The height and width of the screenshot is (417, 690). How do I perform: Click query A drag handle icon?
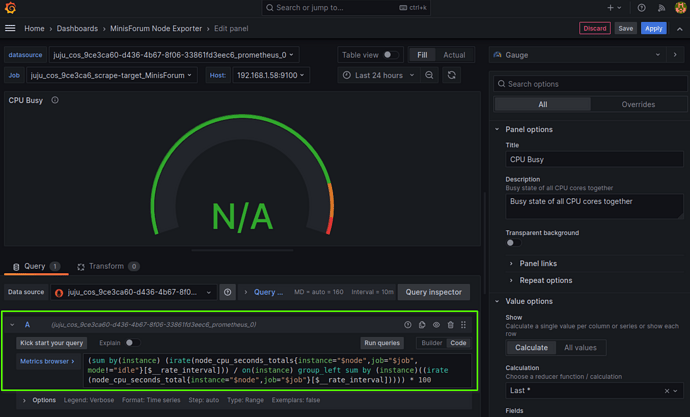(x=463, y=325)
